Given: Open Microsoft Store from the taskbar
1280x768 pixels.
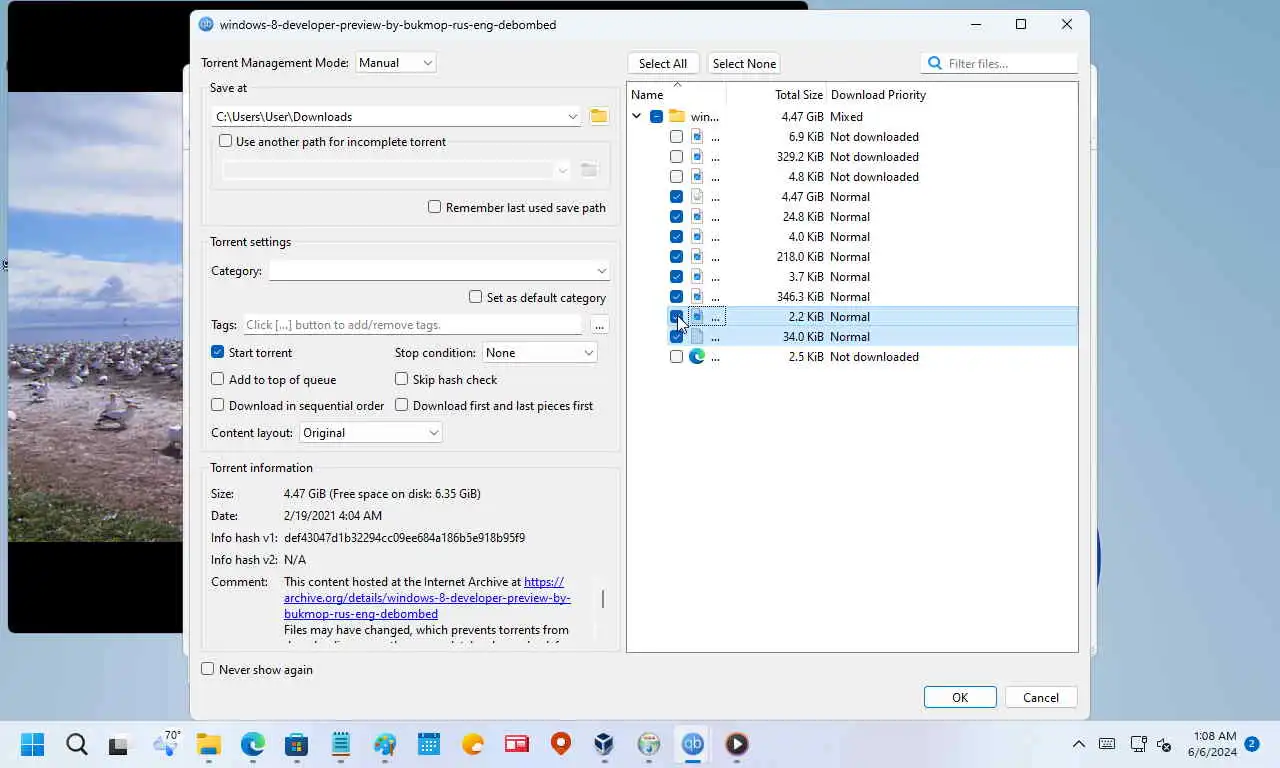Looking at the screenshot, I should [296, 744].
